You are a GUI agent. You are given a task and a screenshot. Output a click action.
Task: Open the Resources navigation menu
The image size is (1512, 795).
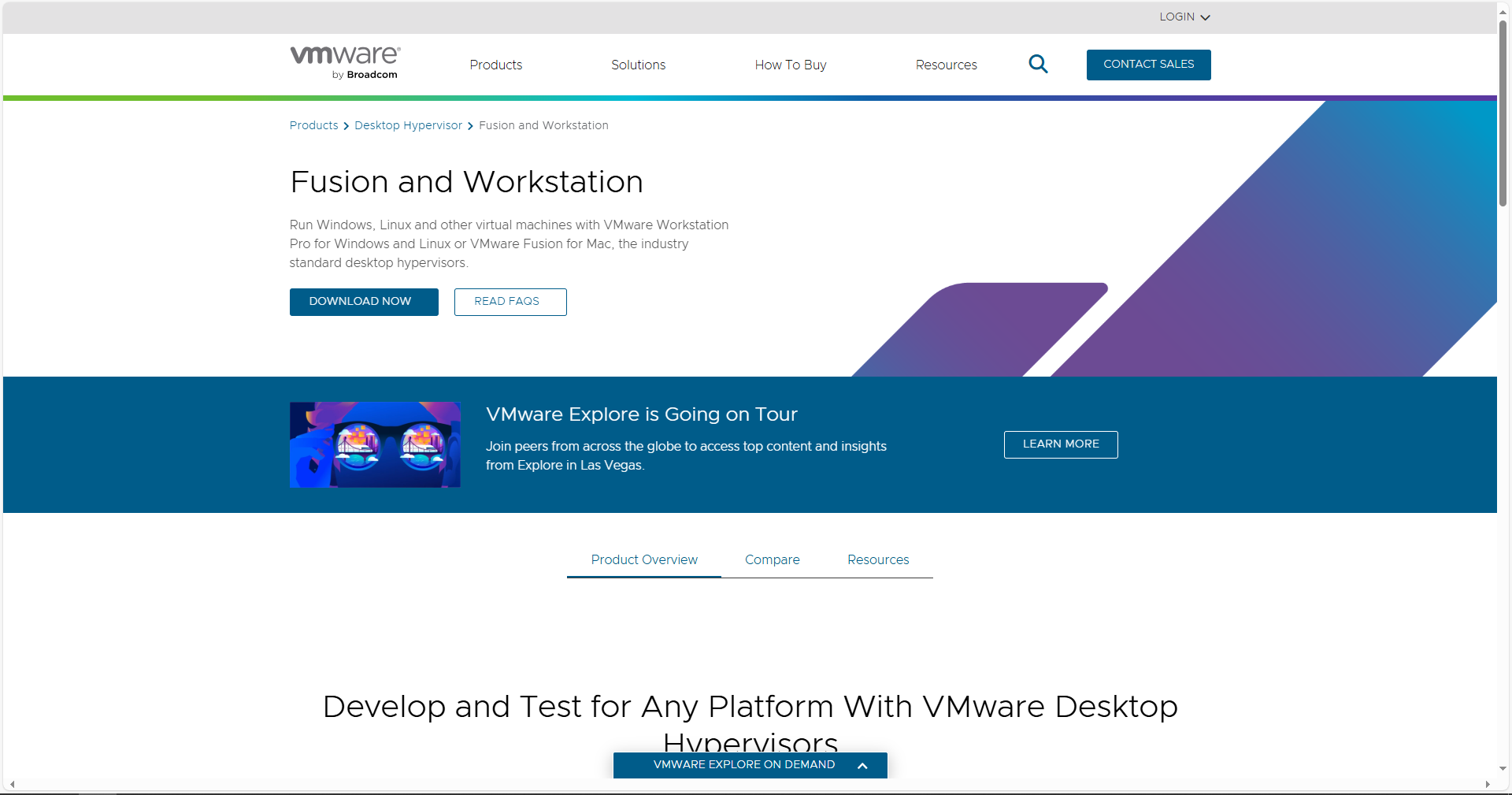click(x=946, y=65)
